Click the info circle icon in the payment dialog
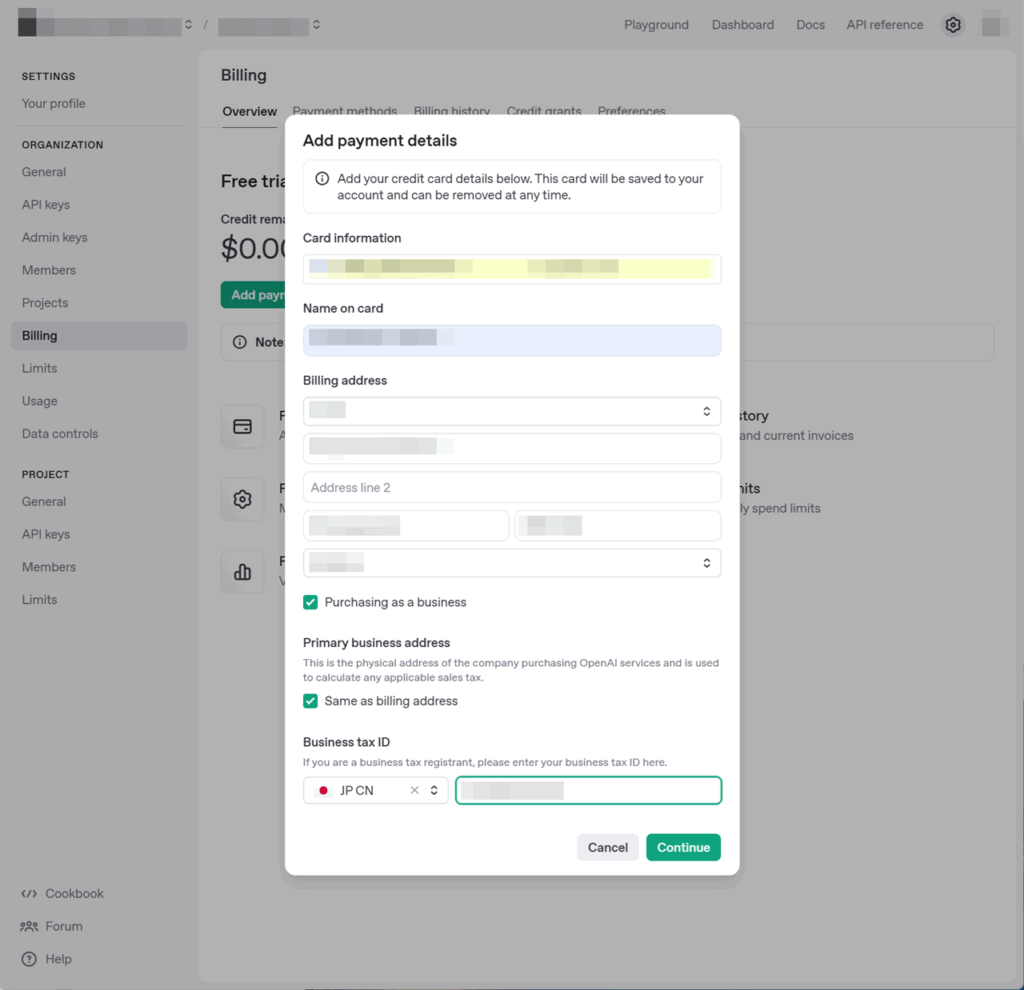Viewport: 1024px width, 990px height. (320, 178)
